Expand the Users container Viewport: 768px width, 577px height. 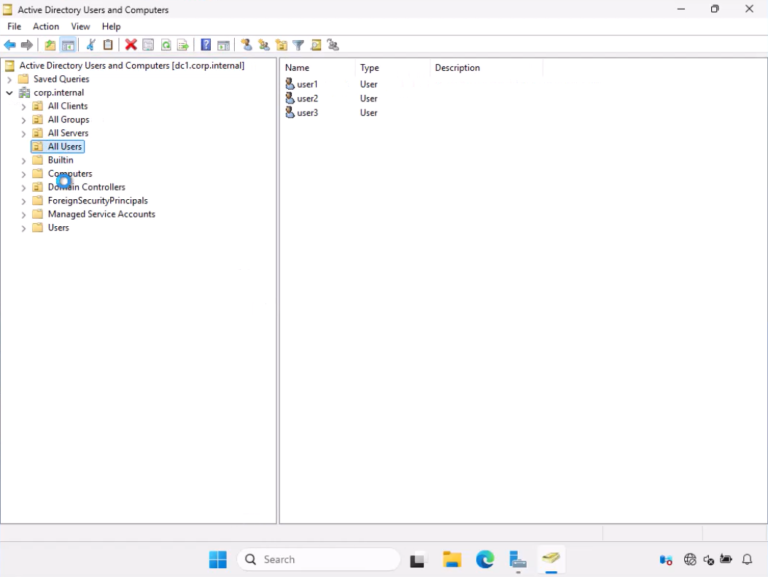[24, 228]
